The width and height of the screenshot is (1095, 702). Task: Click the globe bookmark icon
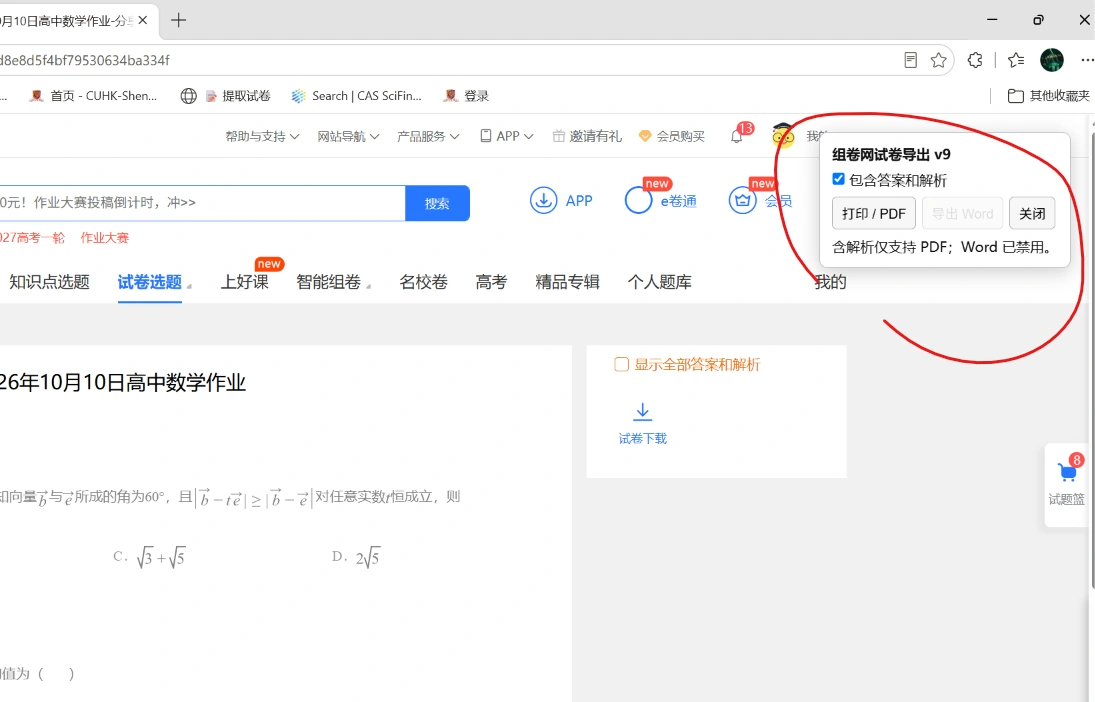[x=189, y=96]
